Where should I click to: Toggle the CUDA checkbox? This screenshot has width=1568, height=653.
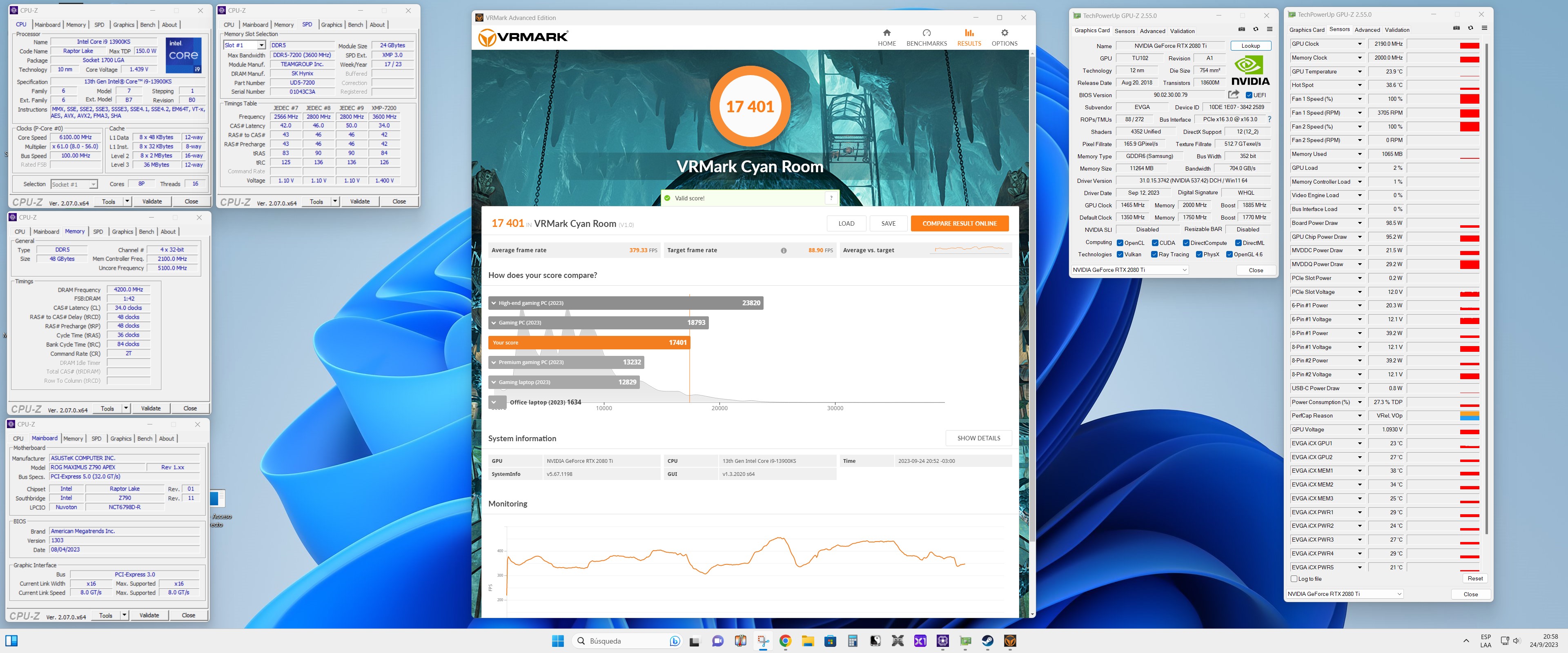point(1155,243)
